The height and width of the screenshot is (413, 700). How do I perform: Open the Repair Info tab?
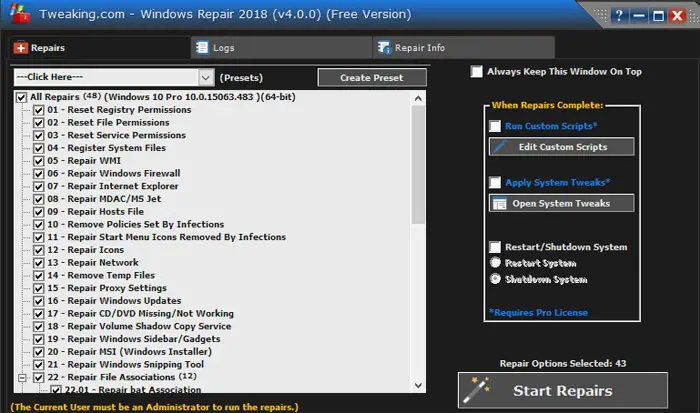coord(464,48)
